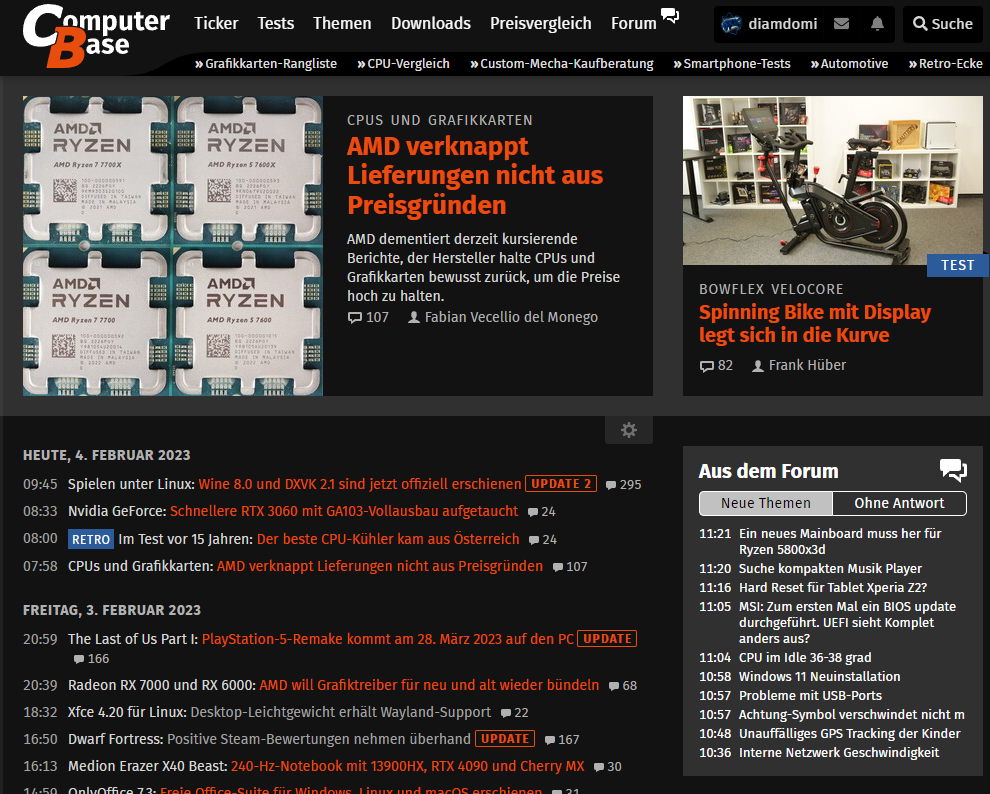
Task: Open the ComputerBase logo home link
Action: coord(96,36)
